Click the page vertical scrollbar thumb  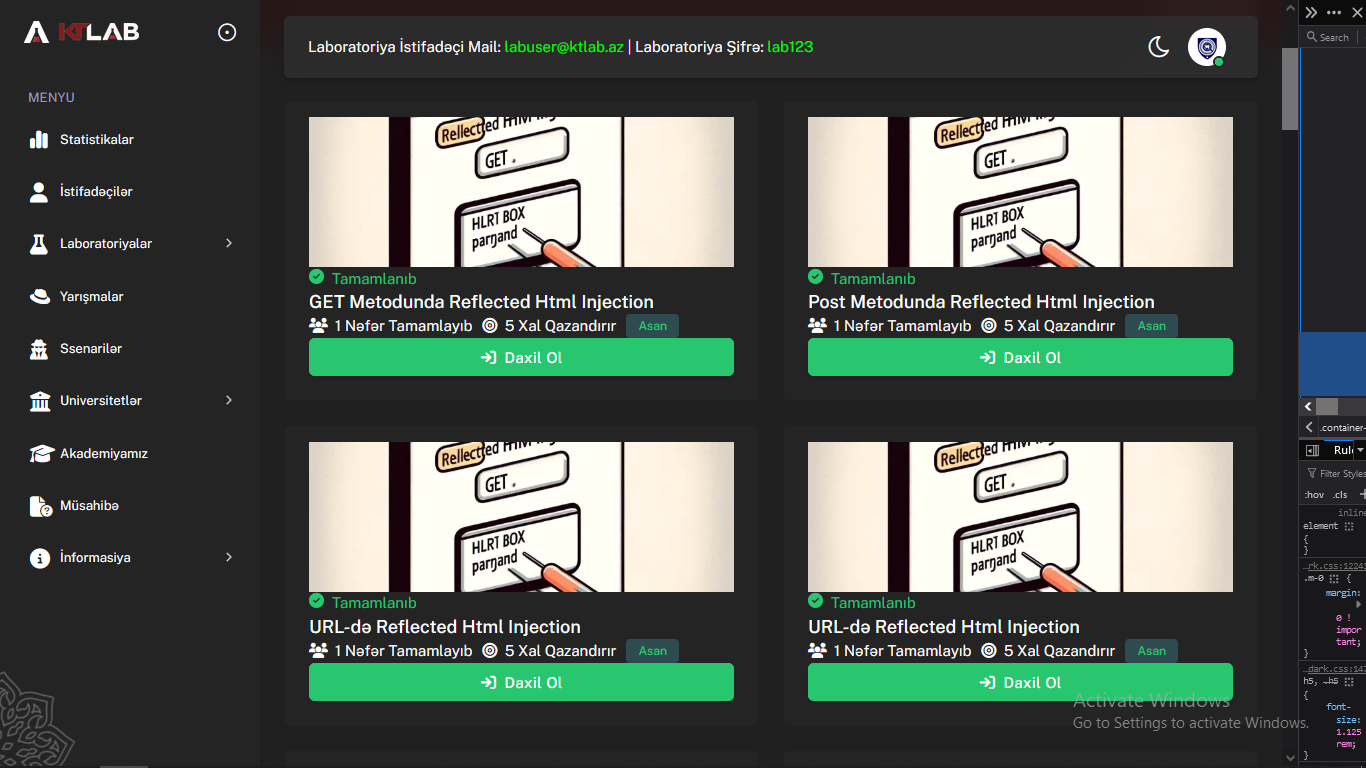click(1290, 88)
